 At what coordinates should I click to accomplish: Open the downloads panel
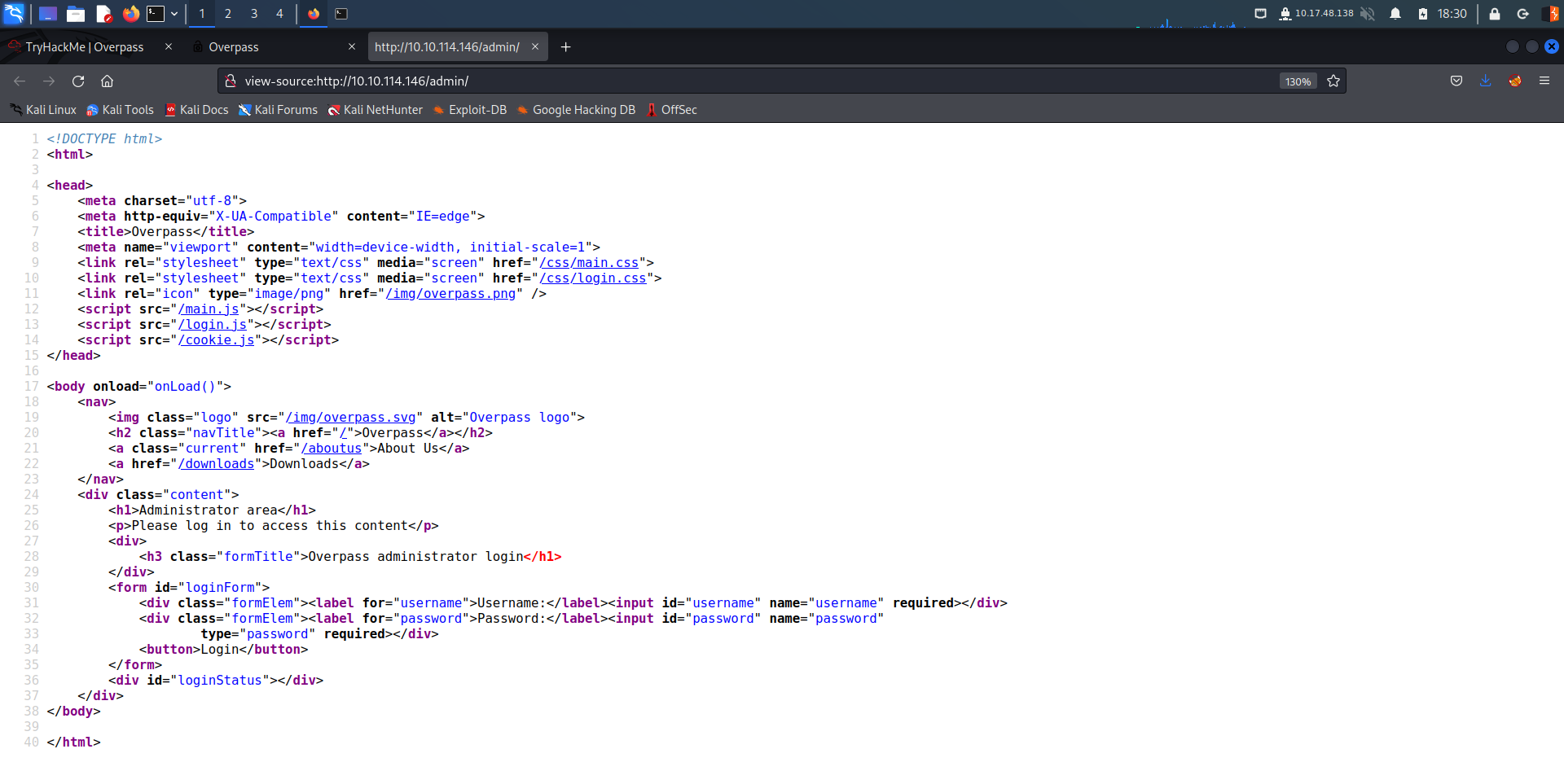click(x=1486, y=81)
